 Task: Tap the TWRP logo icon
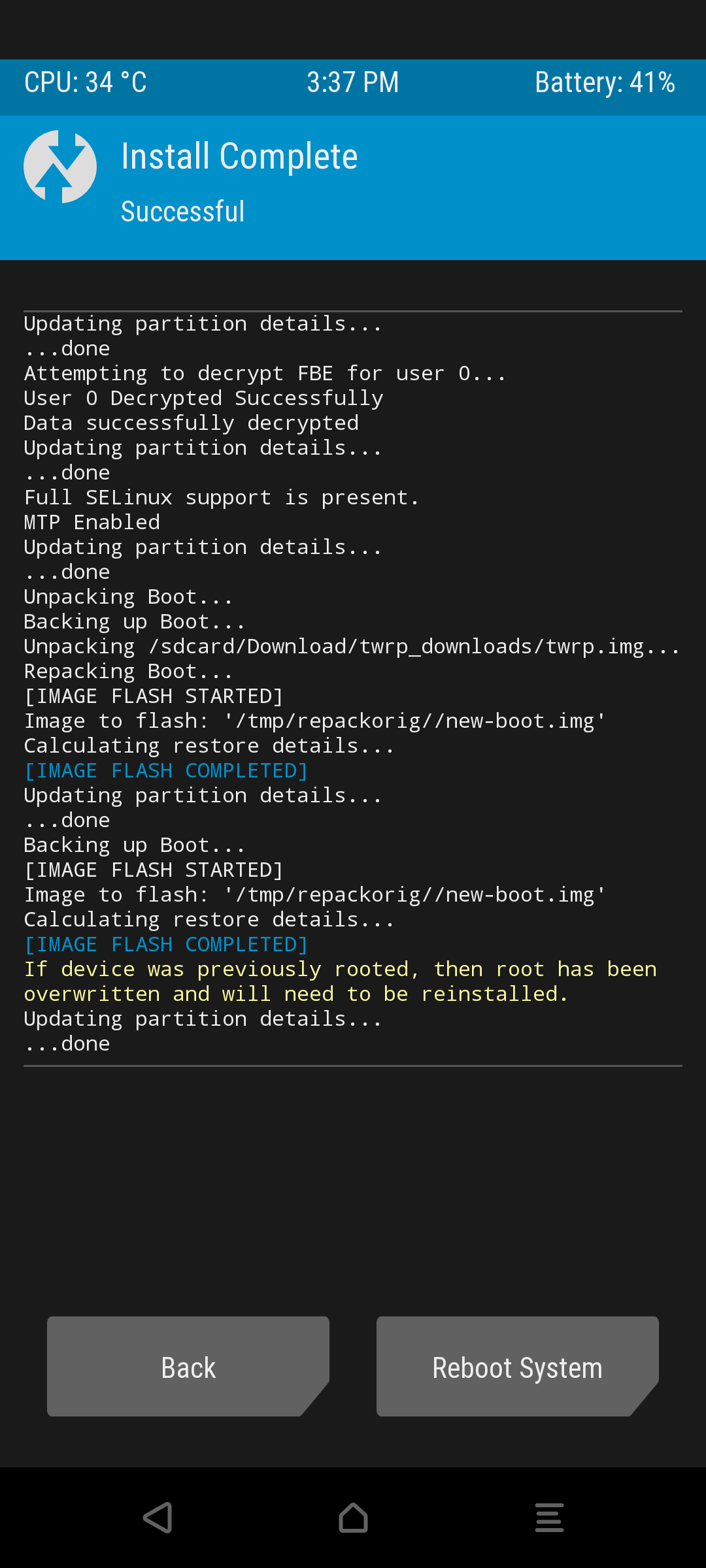coord(60,167)
